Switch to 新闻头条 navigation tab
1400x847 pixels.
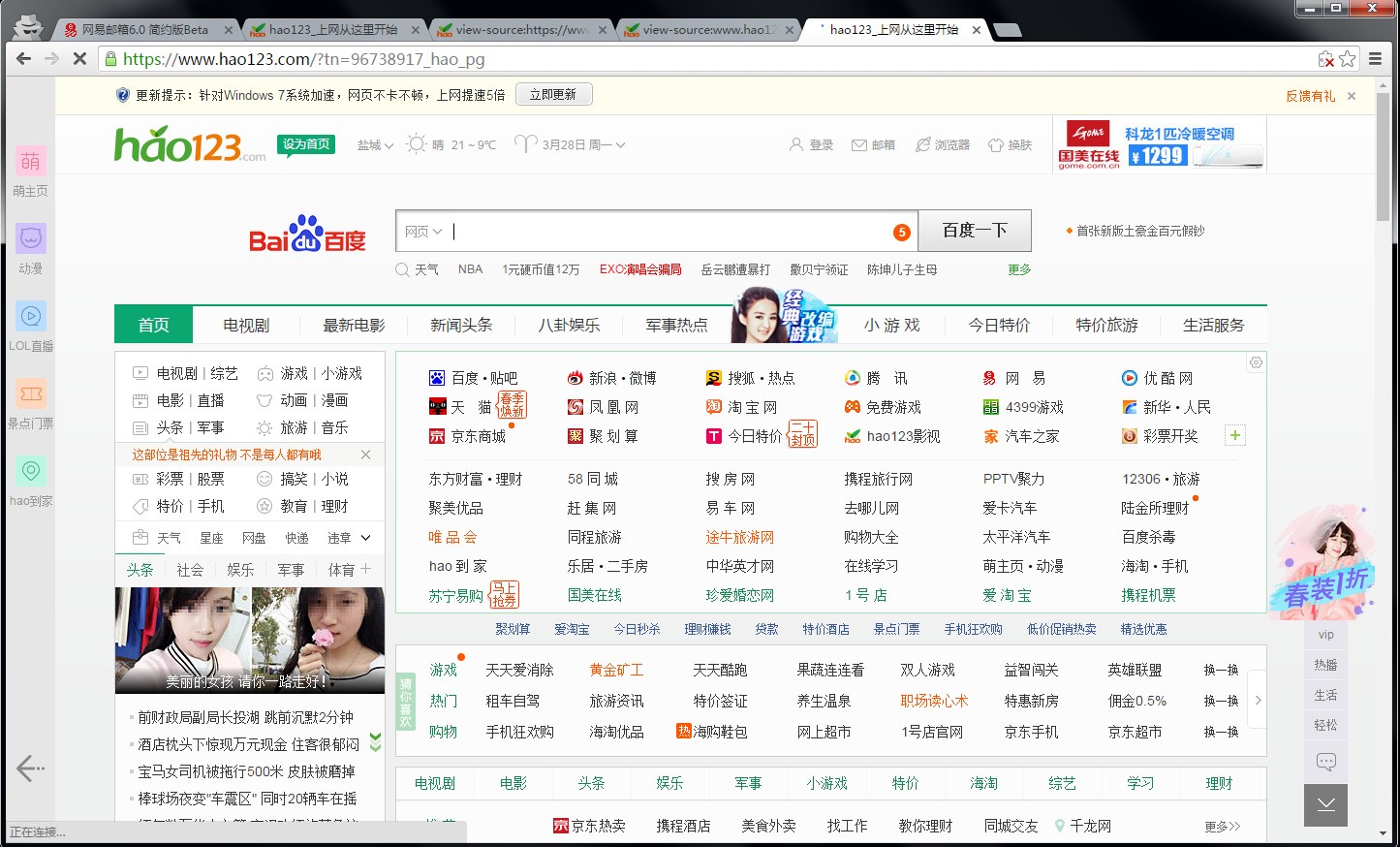[x=461, y=325]
